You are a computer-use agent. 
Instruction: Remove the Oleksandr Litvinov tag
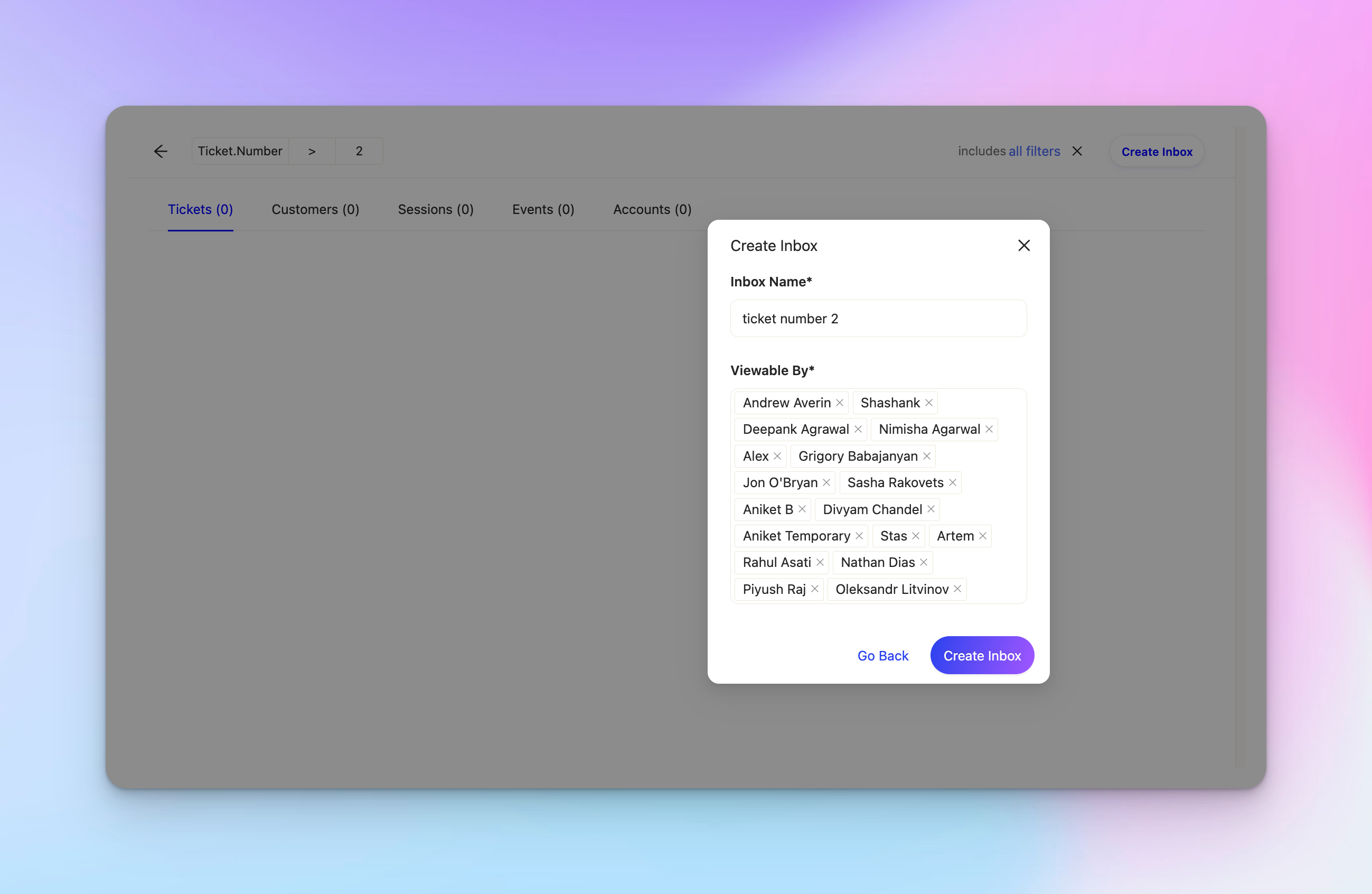957,589
